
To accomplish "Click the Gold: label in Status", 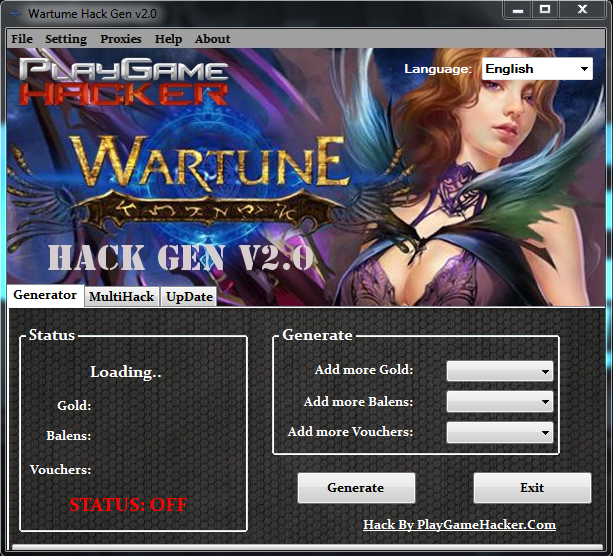I will 74,405.
